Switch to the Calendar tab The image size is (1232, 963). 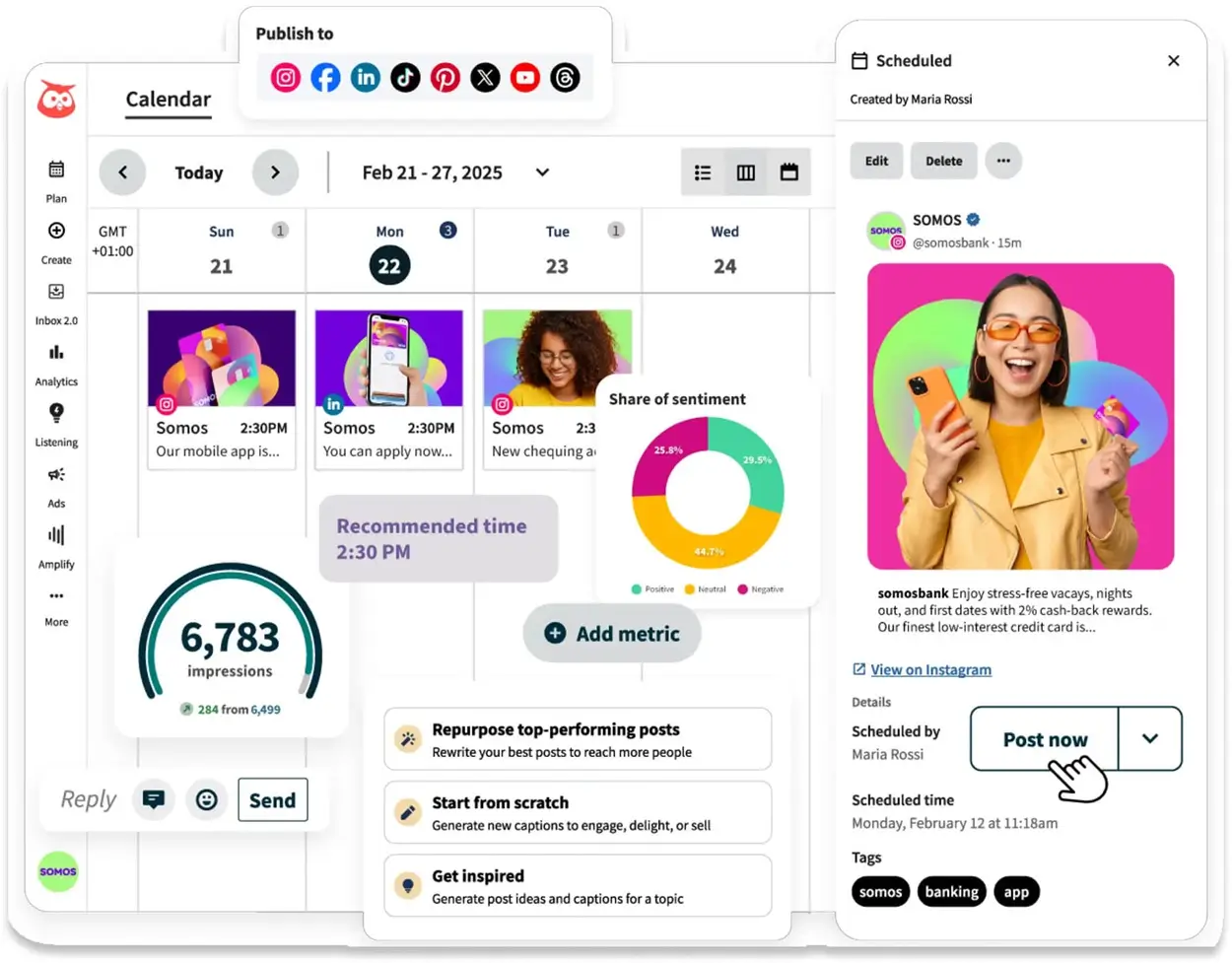pyautogui.click(x=168, y=99)
